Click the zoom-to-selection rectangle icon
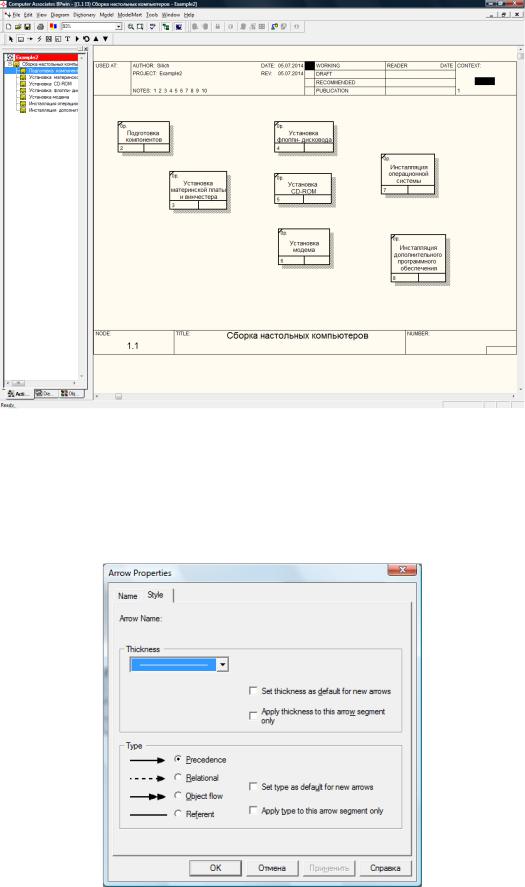 (x=140, y=27)
